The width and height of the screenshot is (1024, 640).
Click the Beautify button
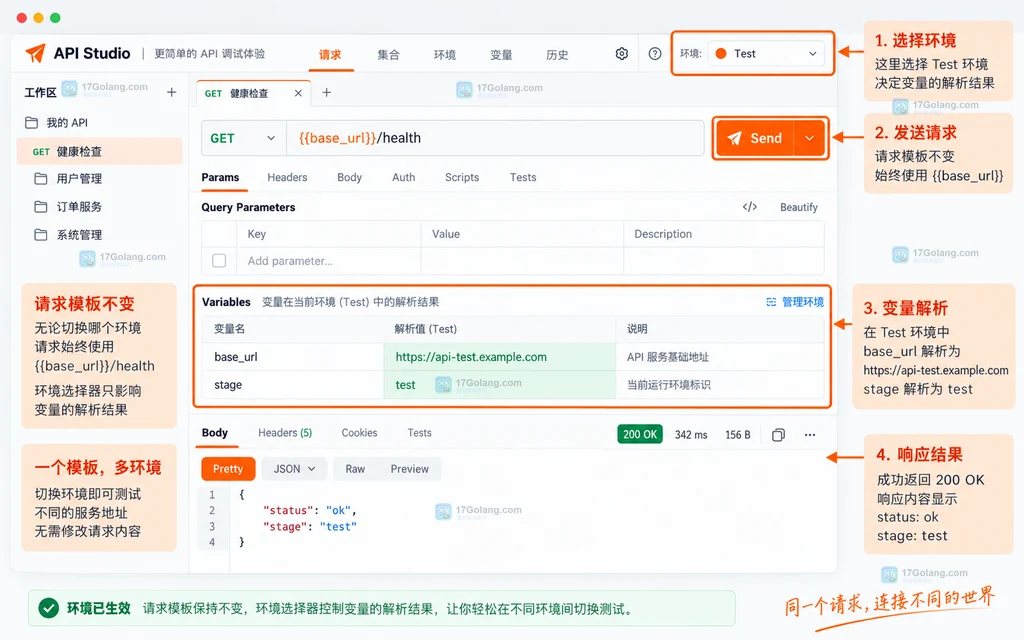click(x=799, y=207)
